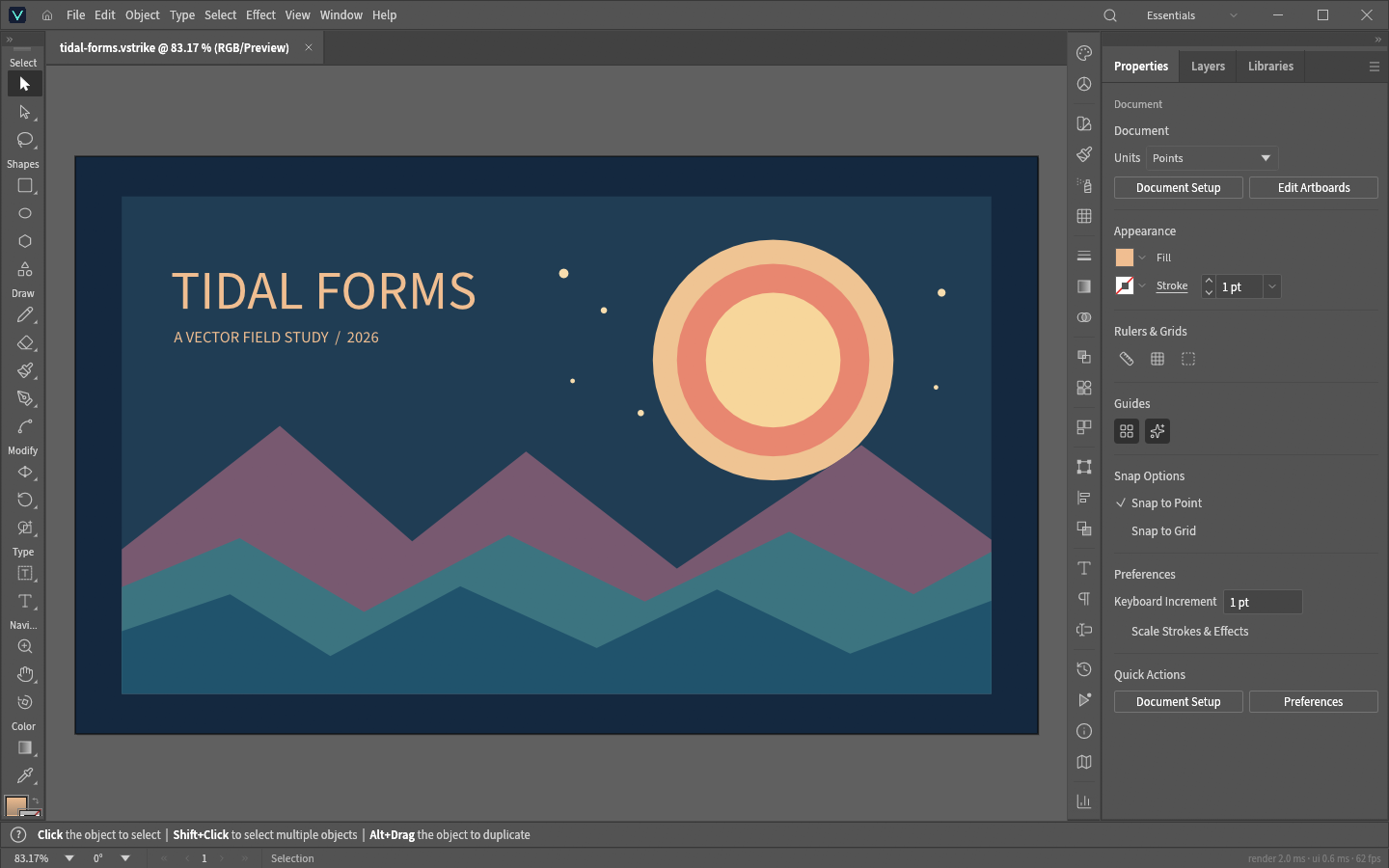Select the Curvature tool
Viewport: 1389px width, 868px height.
[24, 426]
